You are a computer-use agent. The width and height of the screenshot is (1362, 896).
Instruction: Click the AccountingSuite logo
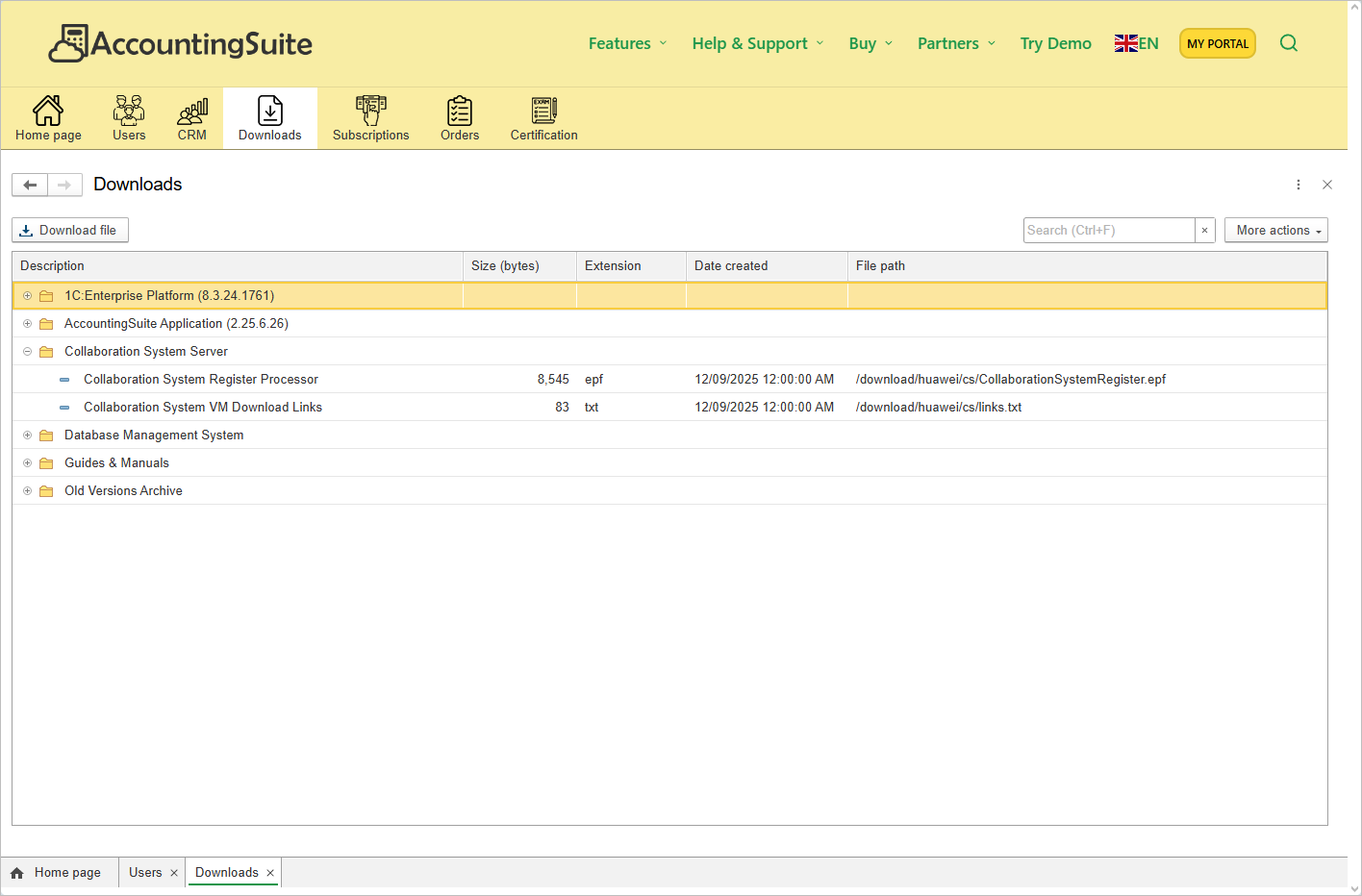point(181,43)
